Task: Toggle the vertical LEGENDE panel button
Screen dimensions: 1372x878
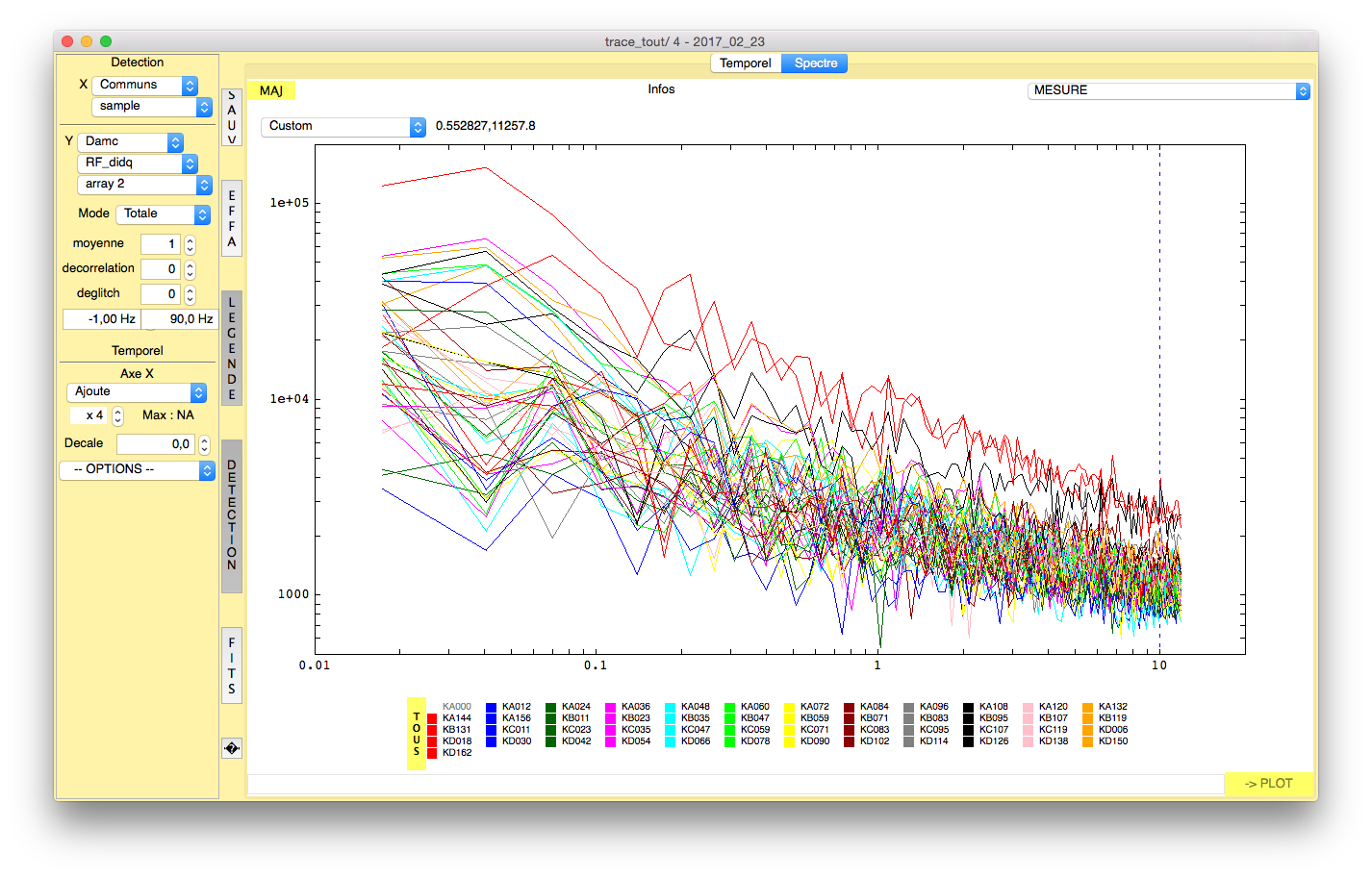Action: 231,348
